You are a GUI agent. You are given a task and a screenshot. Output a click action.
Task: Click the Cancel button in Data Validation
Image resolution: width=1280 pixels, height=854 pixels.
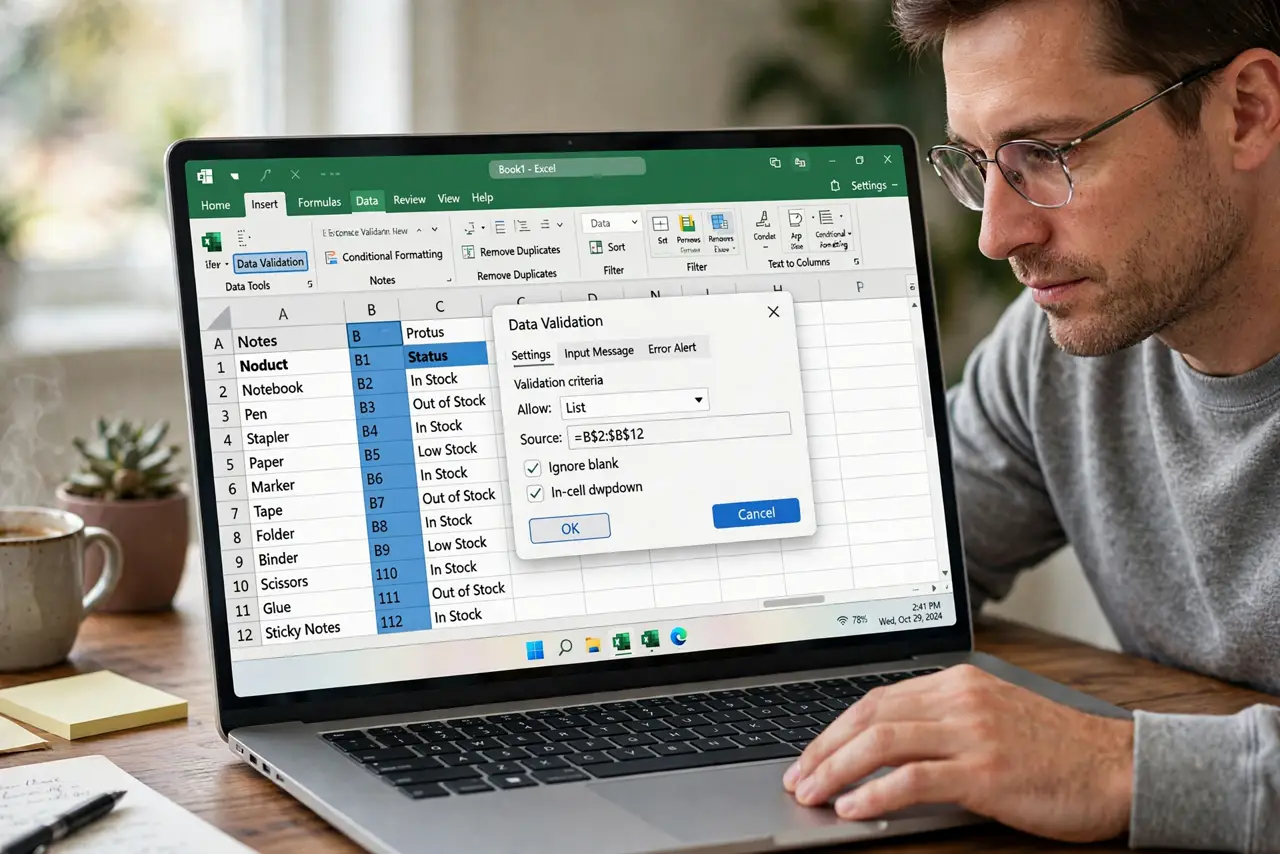tap(756, 513)
